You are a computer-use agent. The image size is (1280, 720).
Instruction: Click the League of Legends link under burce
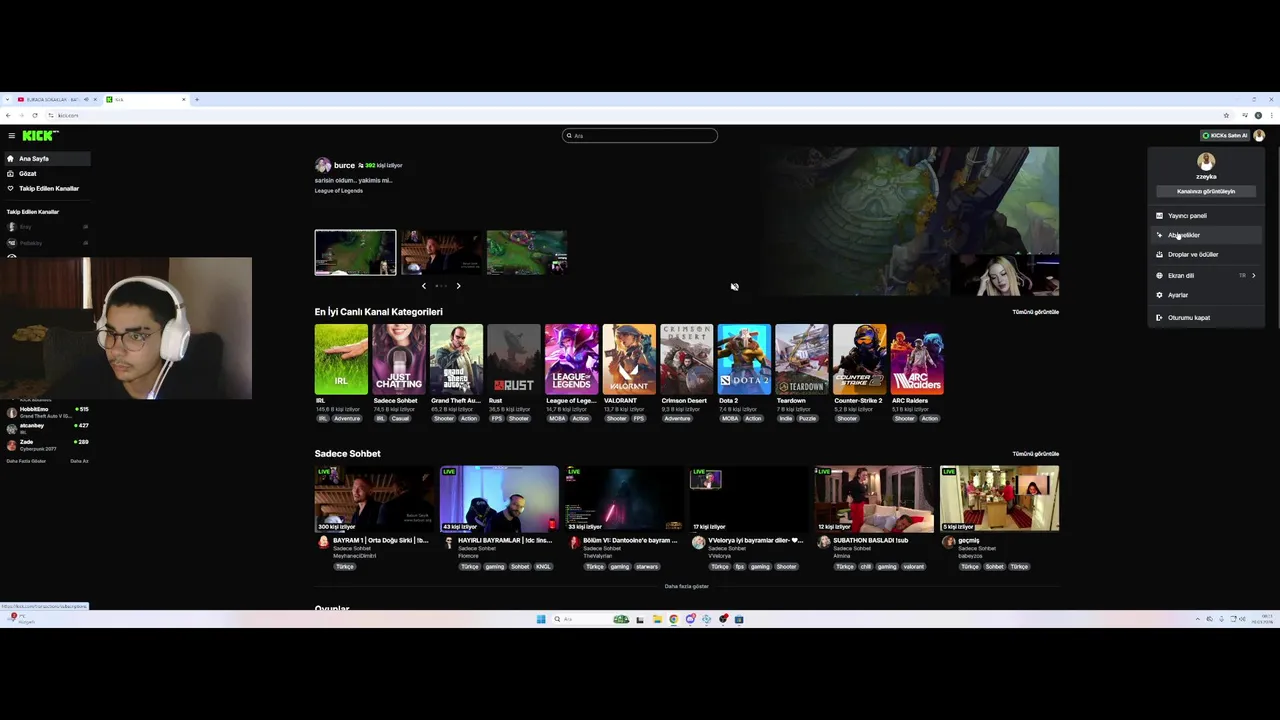(339, 190)
